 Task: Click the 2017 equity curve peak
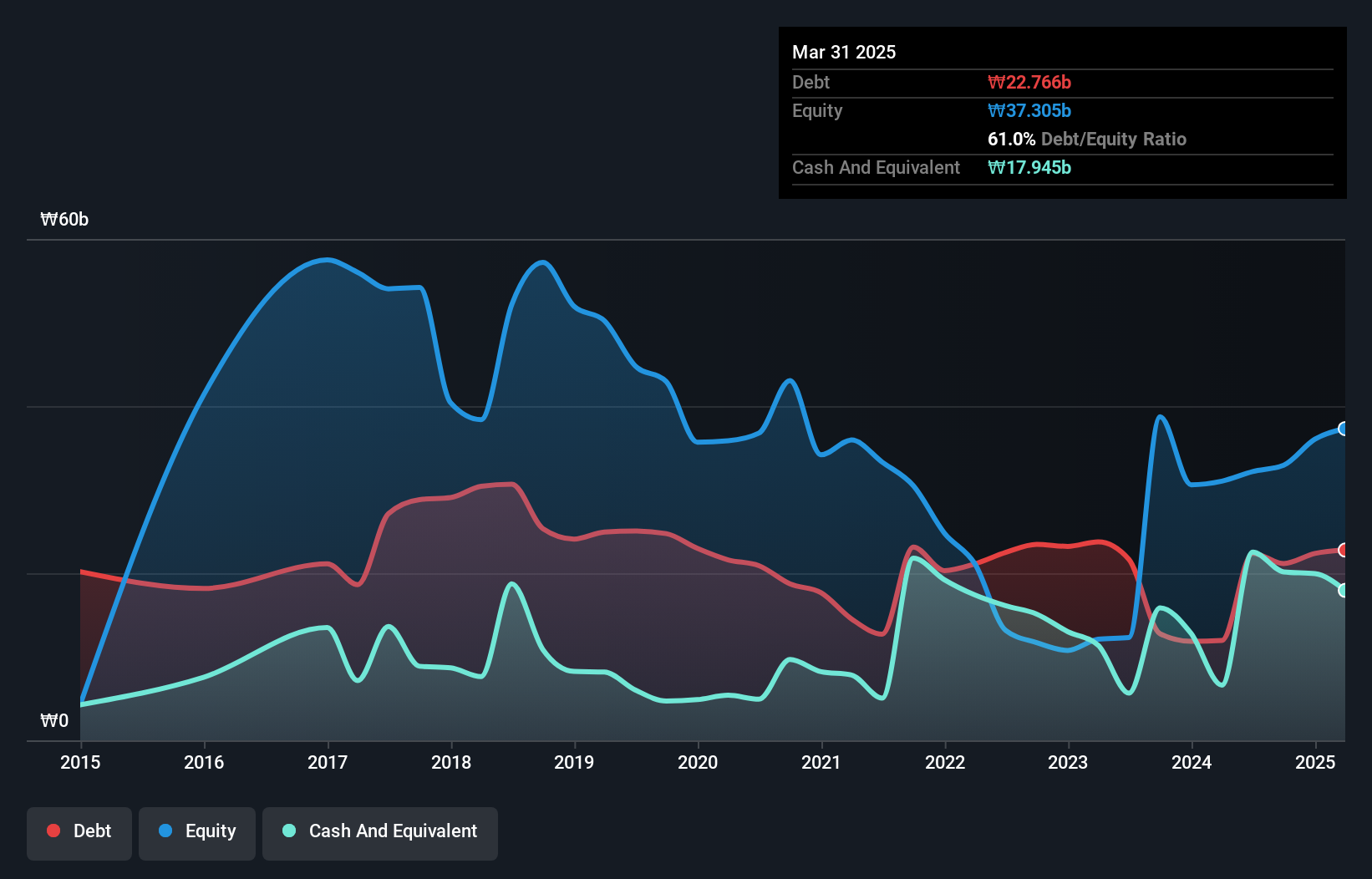click(326, 260)
